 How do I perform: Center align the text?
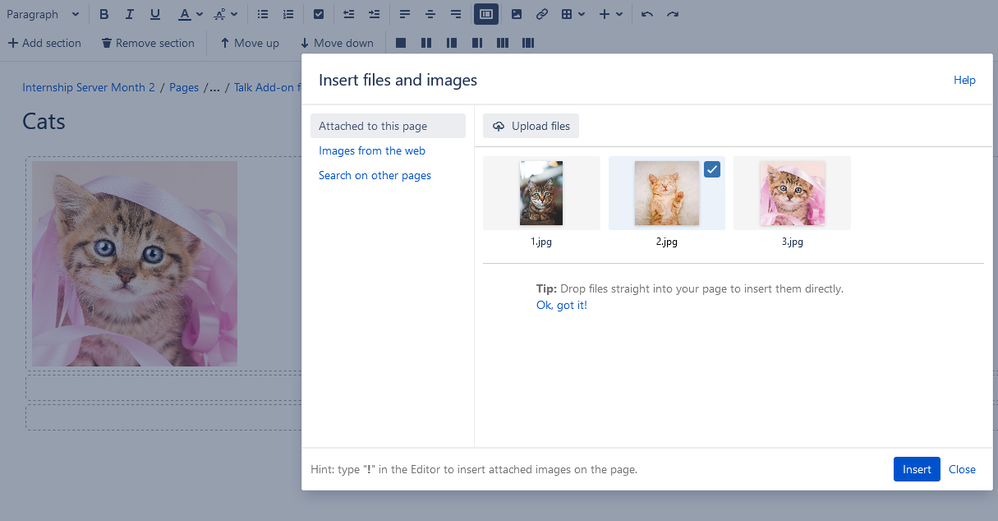pos(430,14)
